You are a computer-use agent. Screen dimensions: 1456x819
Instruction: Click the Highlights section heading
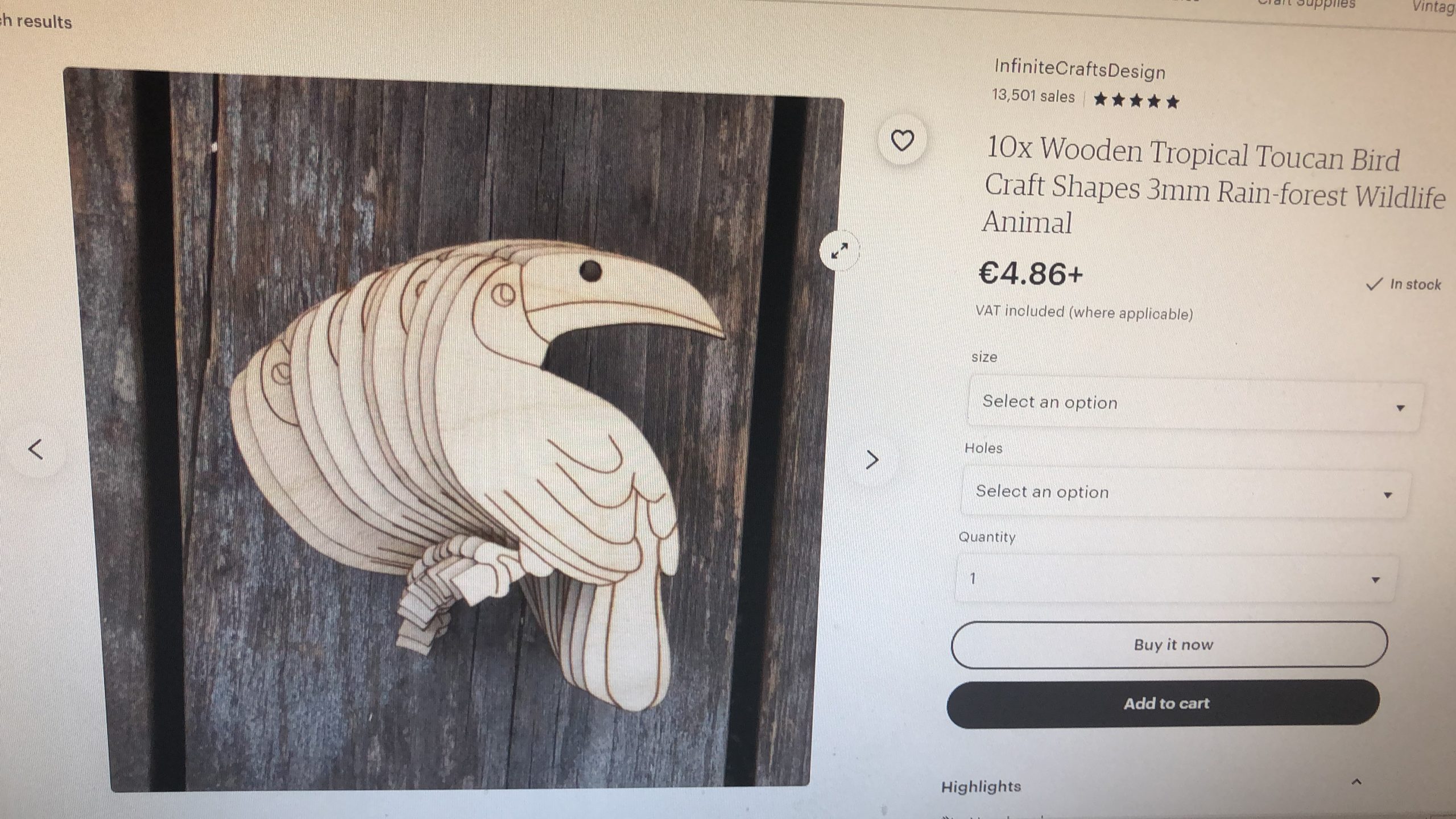981,787
